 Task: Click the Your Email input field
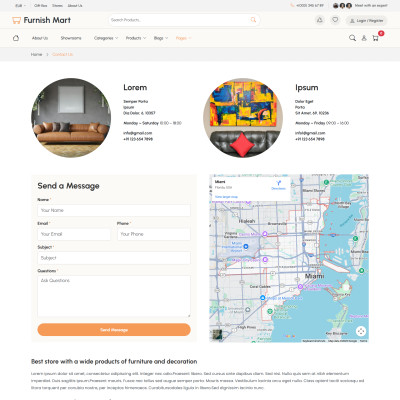(x=74, y=234)
